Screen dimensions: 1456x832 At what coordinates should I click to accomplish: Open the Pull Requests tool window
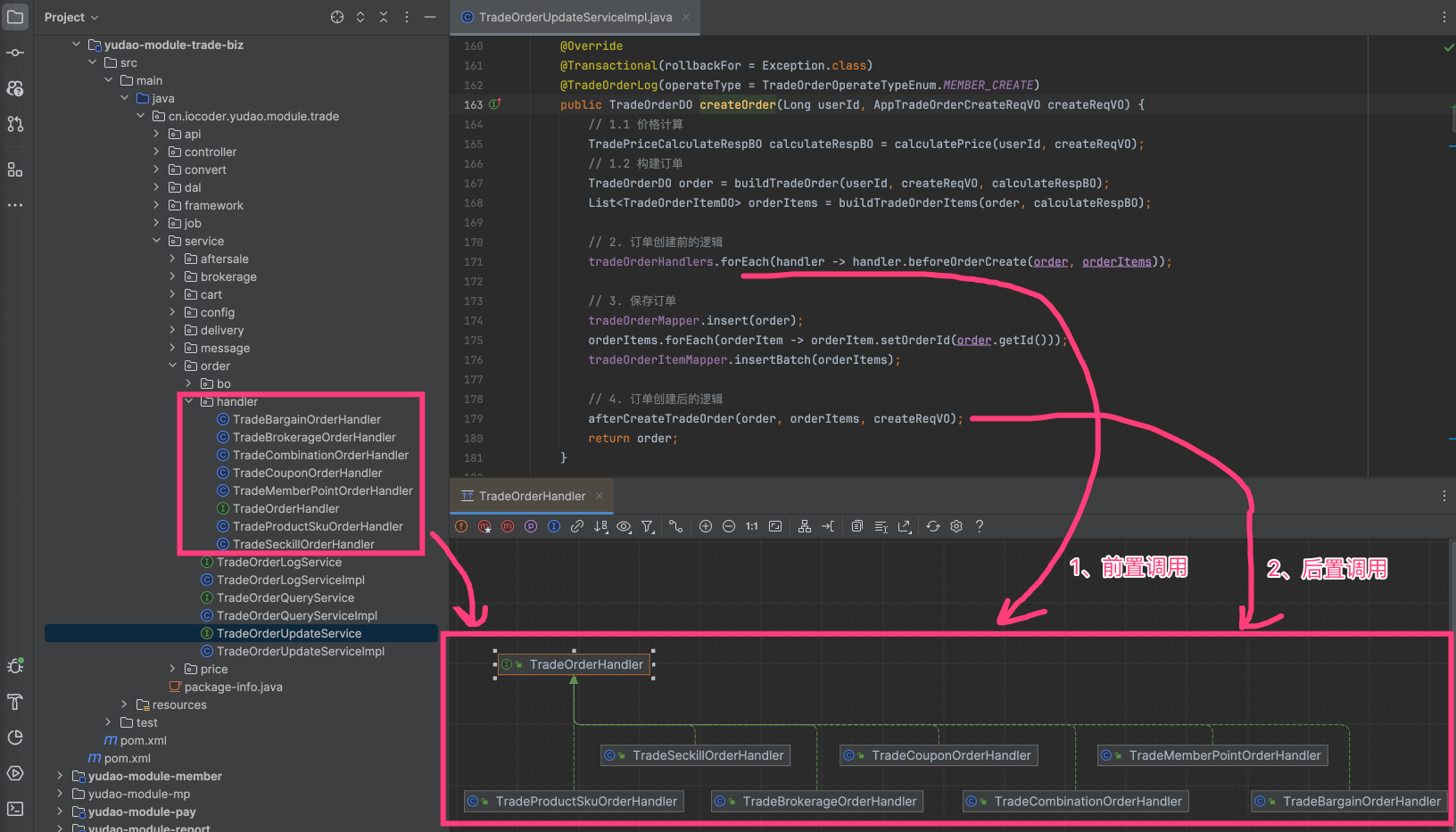click(15, 124)
